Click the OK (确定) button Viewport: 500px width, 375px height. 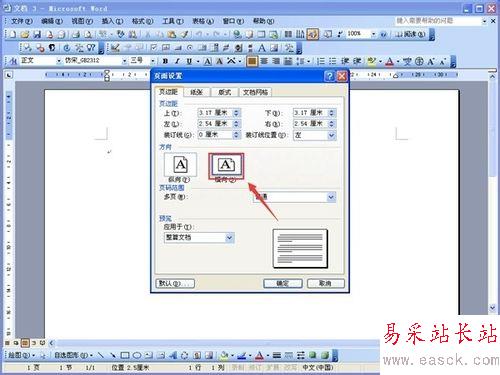(x=283, y=284)
